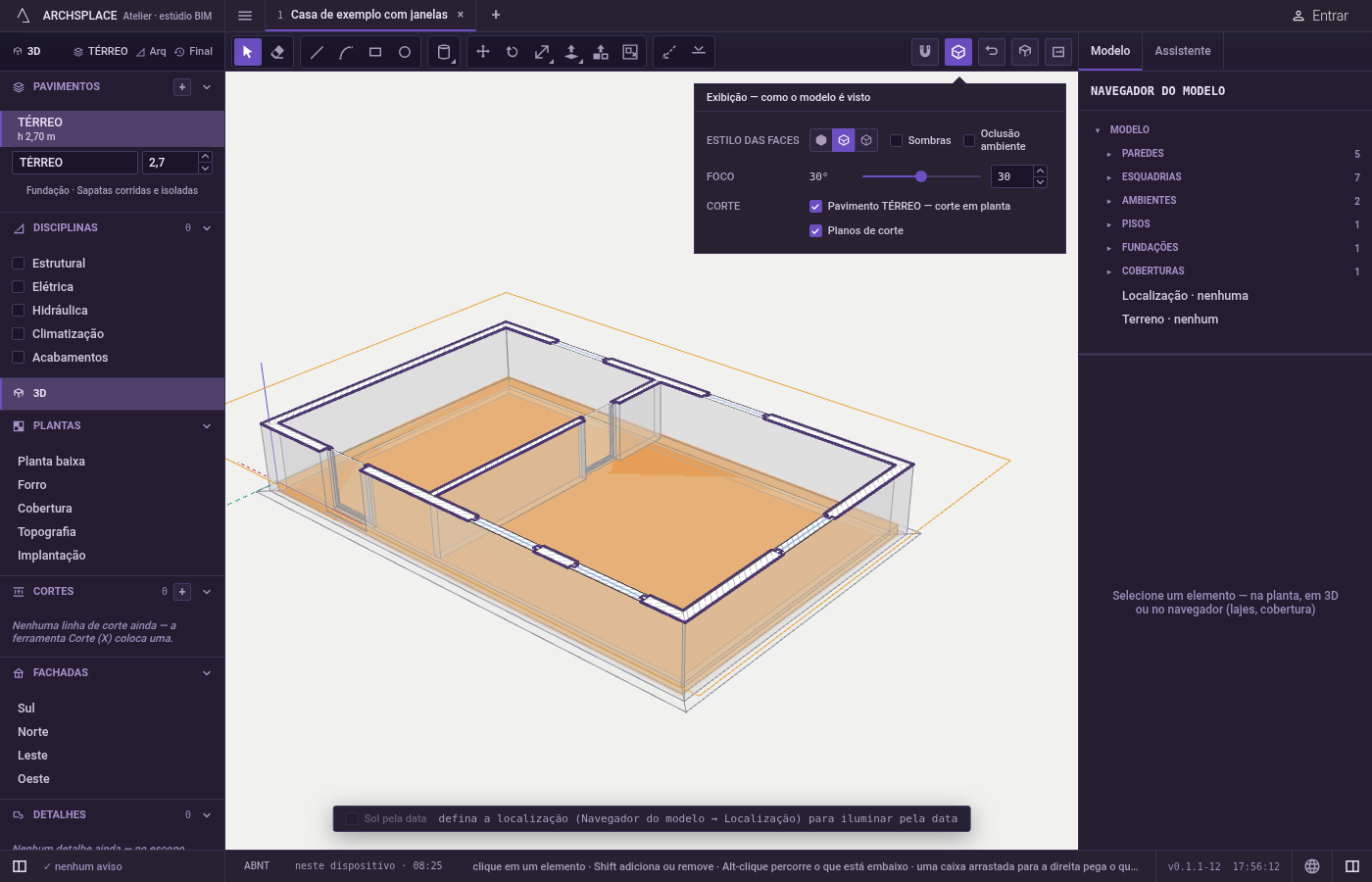Select the scale tool with diagonal arrow
The image size is (1372, 882).
click(x=542, y=52)
